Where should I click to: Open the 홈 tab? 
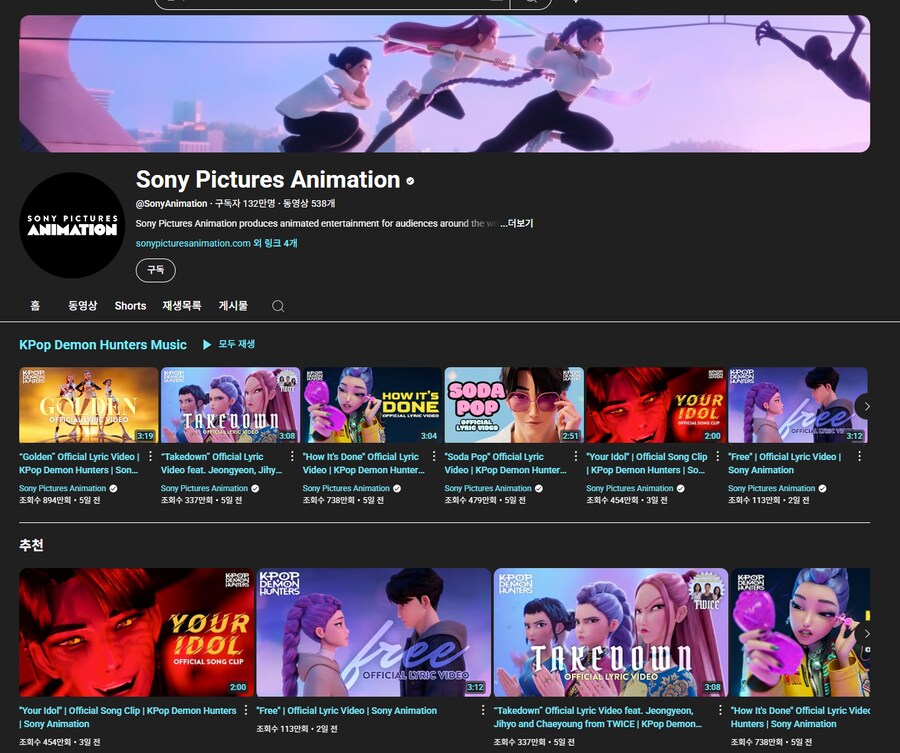[x=35, y=306]
